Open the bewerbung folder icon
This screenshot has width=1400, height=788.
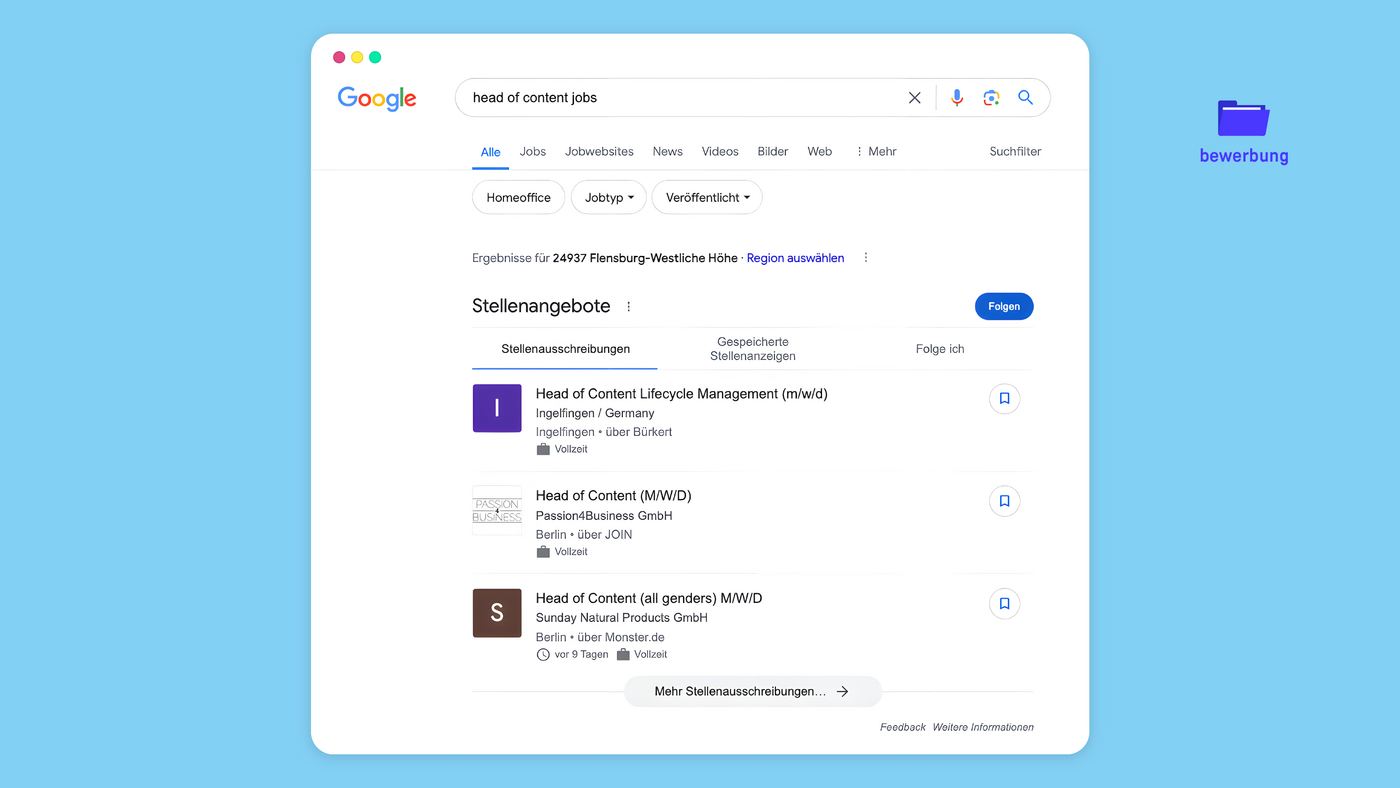coord(1243,118)
